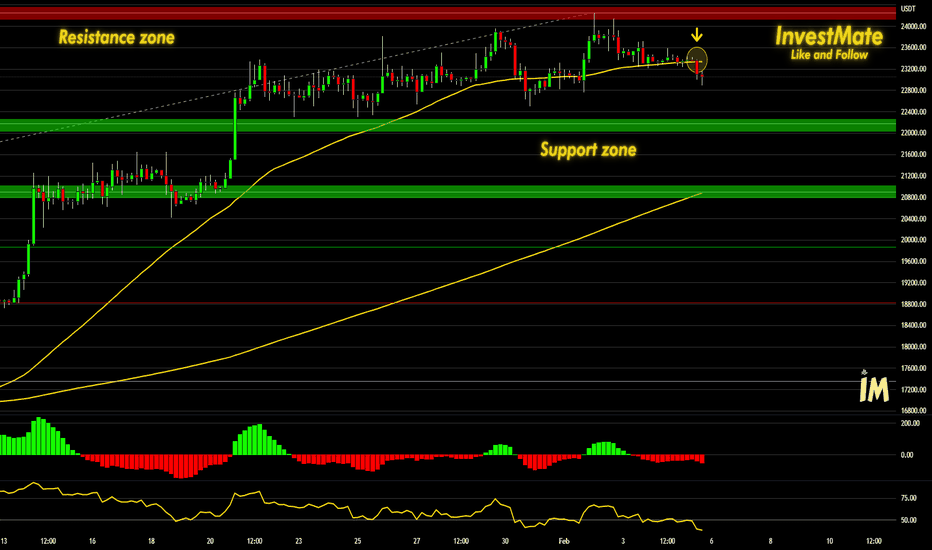
Task: Click the 22000.00 price axis label
Action: [x=913, y=133]
